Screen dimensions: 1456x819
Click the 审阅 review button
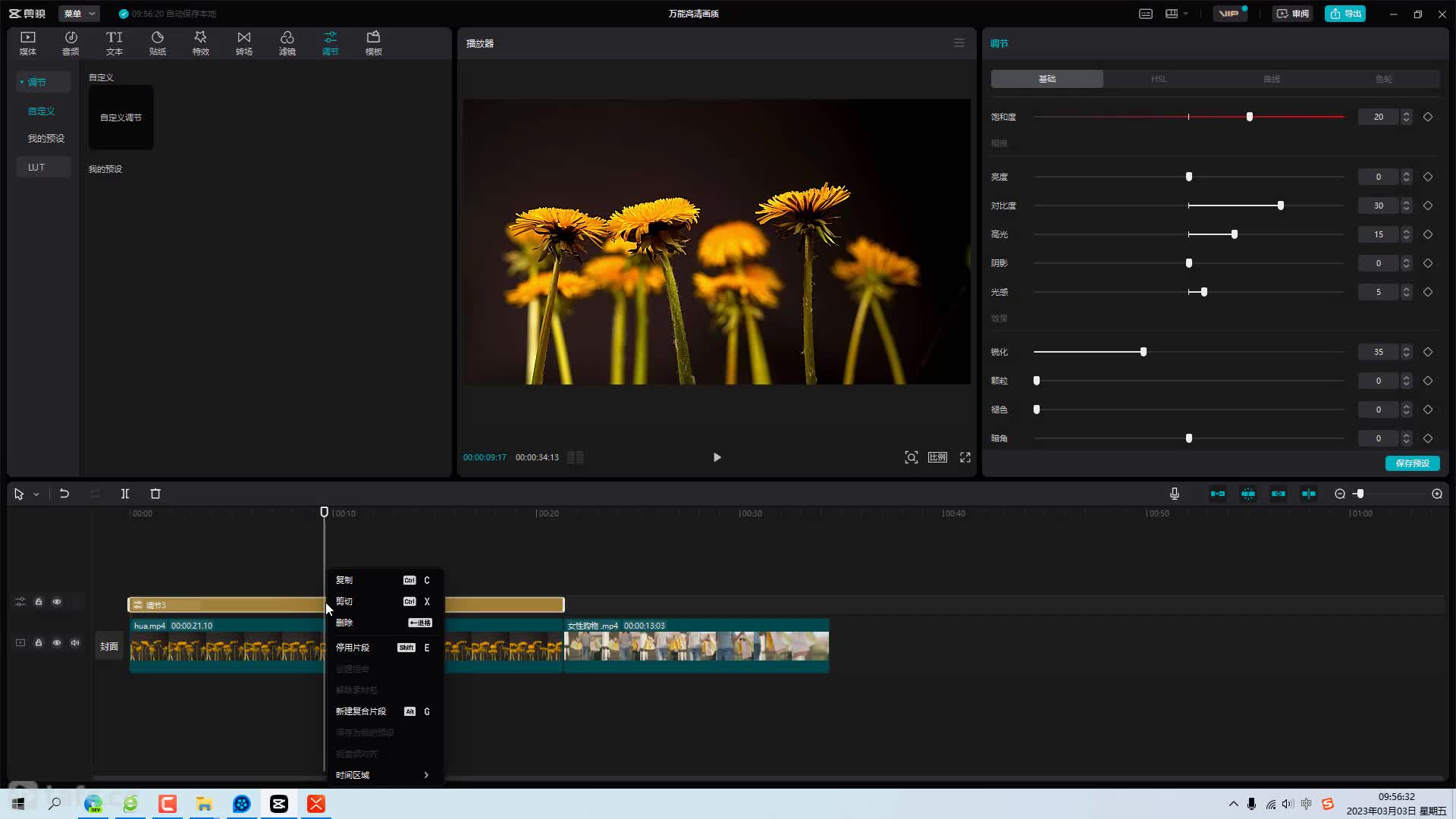tap(1293, 14)
